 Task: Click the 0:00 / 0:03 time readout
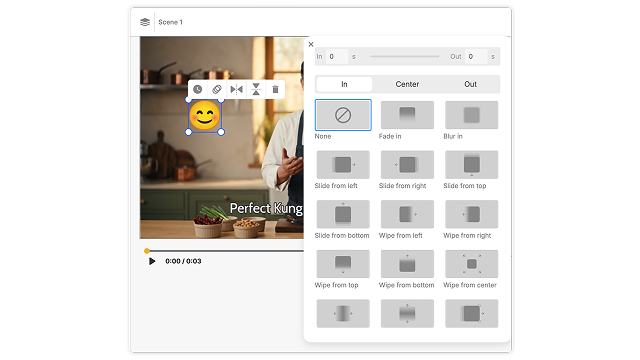[x=183, y=261]
